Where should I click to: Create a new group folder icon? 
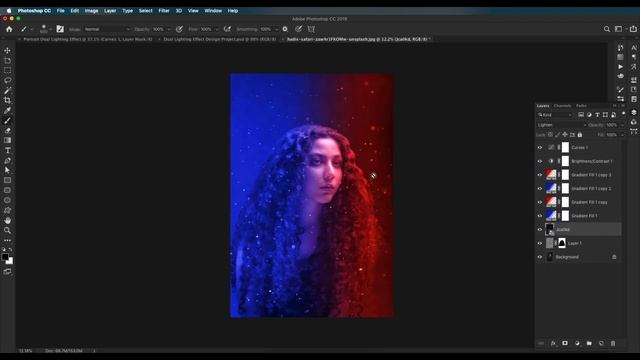[x=589, y=343]
